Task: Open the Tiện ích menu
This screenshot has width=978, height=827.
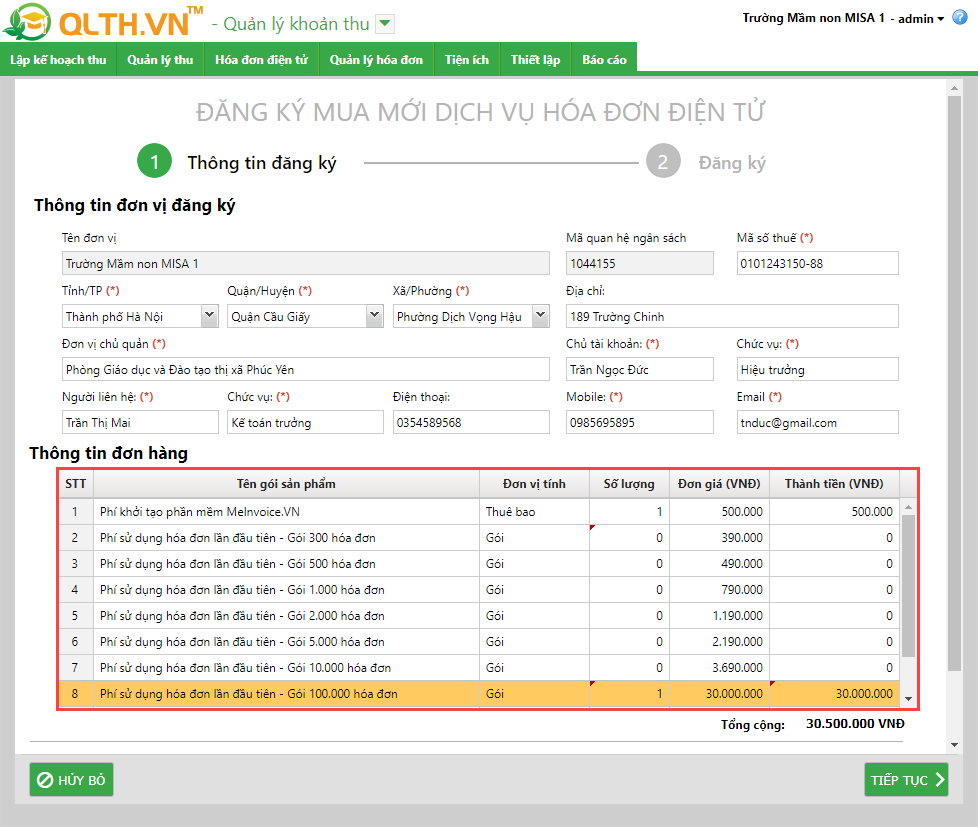Action: pos(467,60)
